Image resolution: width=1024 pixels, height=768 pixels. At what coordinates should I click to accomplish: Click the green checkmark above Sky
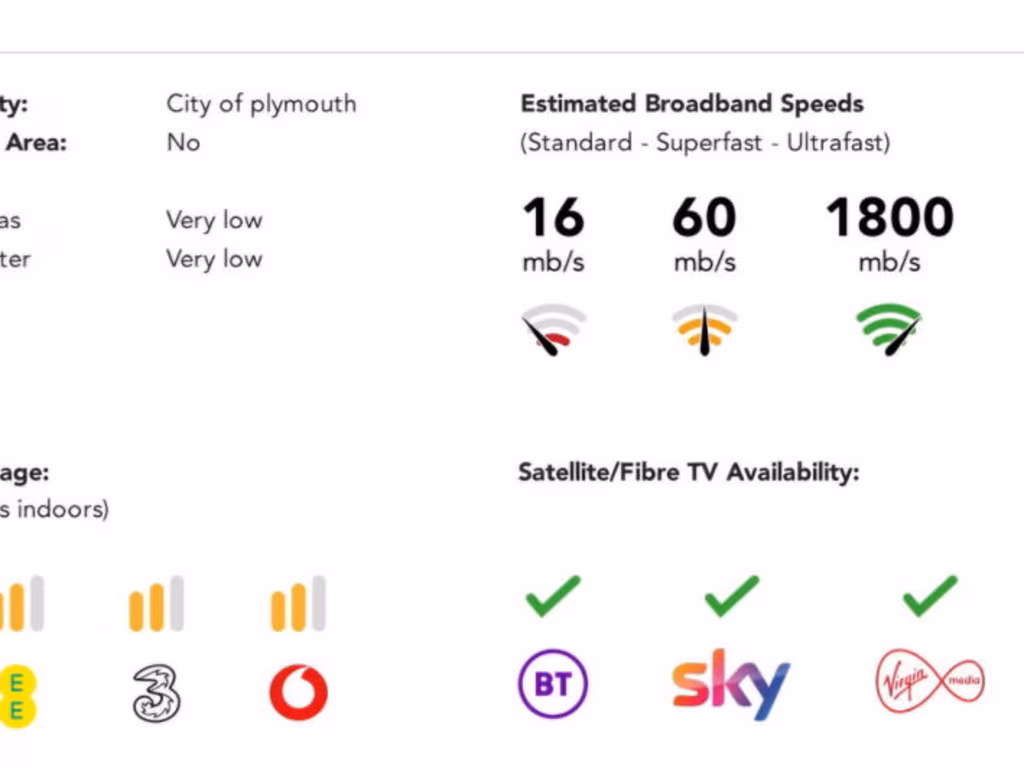[x=731, y=596]
